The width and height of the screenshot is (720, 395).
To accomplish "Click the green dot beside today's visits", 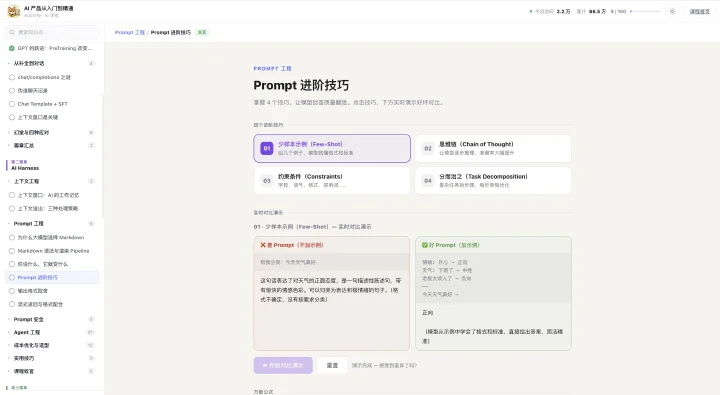I will click(x=531, y=11).
